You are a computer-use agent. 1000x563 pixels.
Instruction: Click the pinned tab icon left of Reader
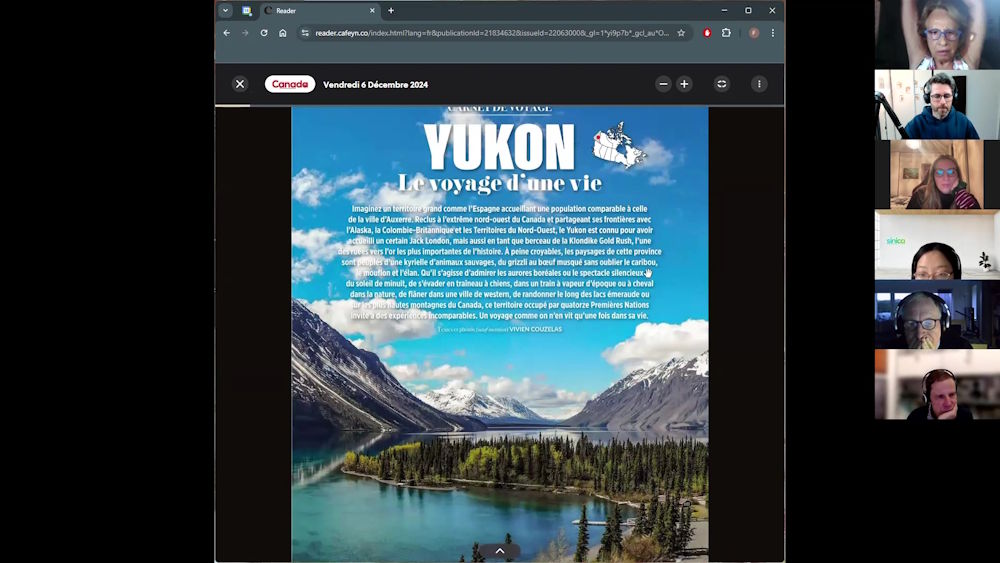pos(247,10)
